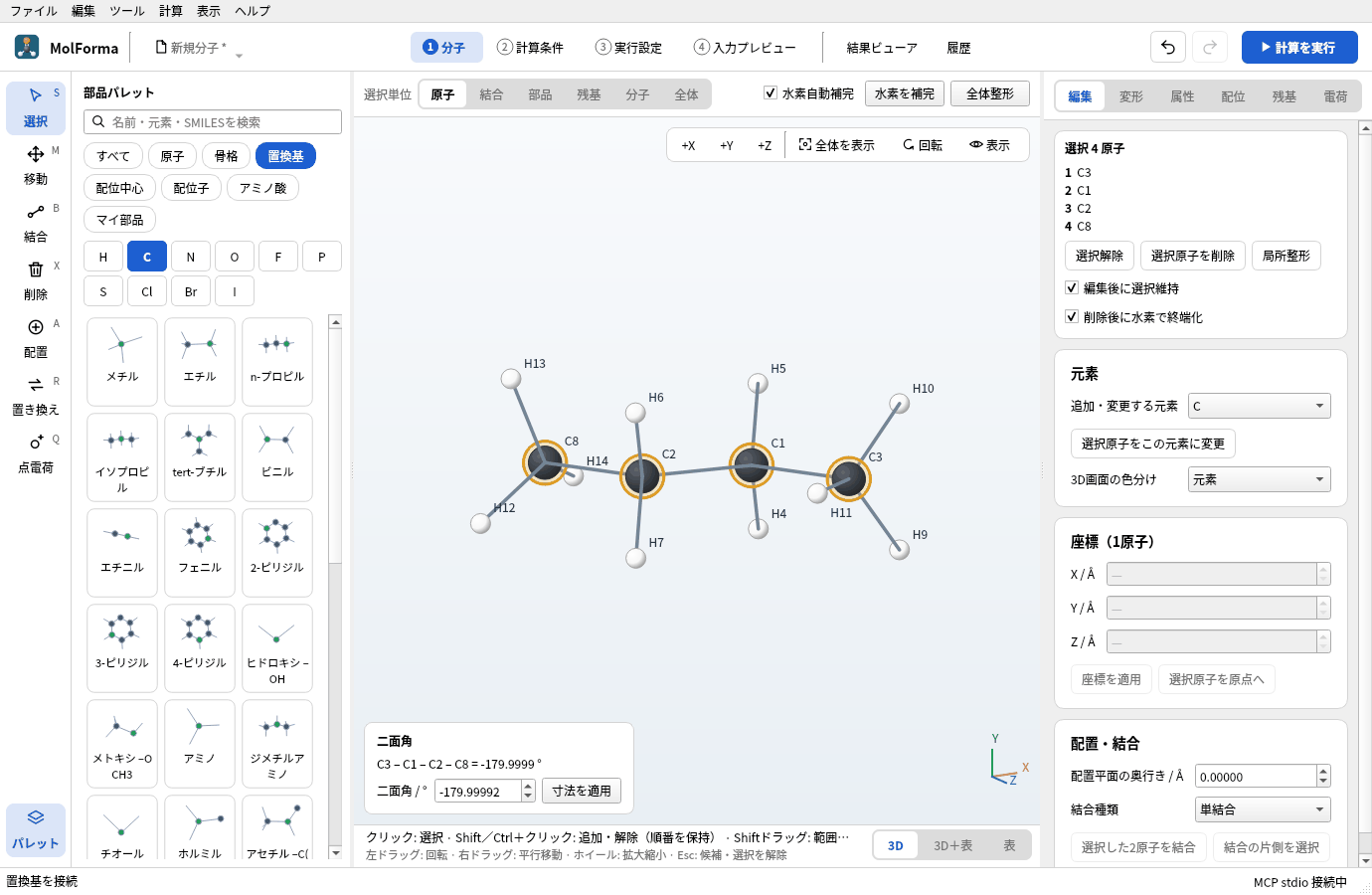Viewport: 1372px width, 895px height.
Task: Switch to 属性 tab in right panel
Action: [1182, 96]
